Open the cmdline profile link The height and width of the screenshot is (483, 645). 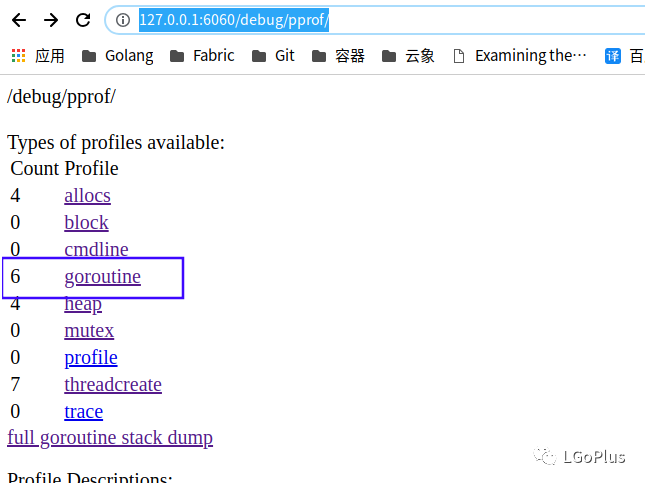(x=96, y=249)
